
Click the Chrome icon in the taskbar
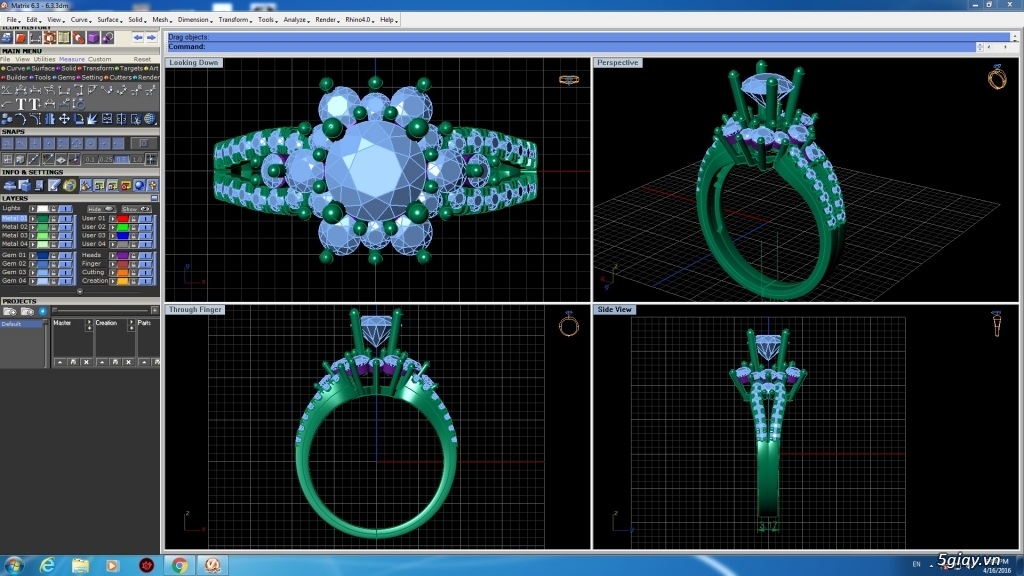(x=179, y=565)
